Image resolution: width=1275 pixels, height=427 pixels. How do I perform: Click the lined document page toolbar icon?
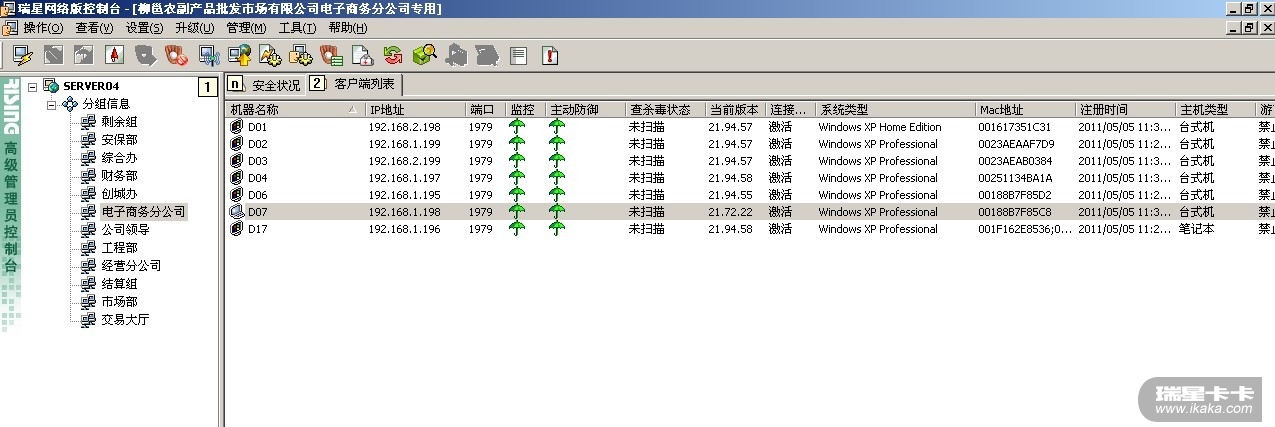[518, 55]
